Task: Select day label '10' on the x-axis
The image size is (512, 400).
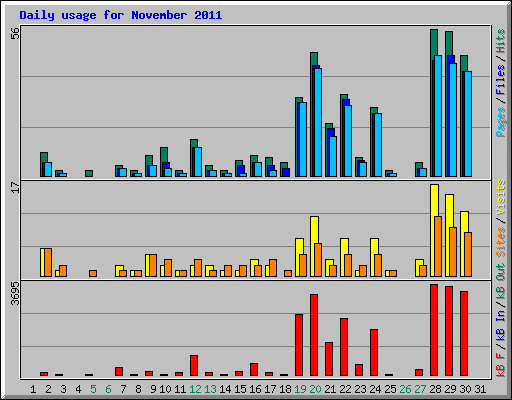Action: pyautogui.click(x=165, y=389)
